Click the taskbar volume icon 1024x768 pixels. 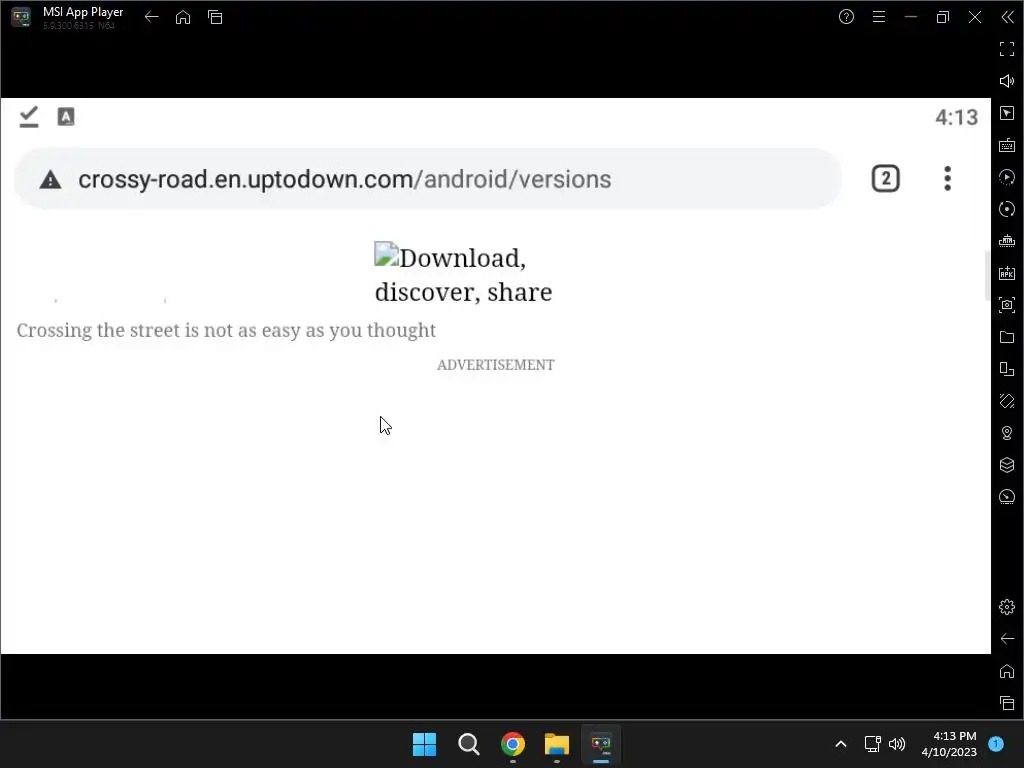point(897,744)
